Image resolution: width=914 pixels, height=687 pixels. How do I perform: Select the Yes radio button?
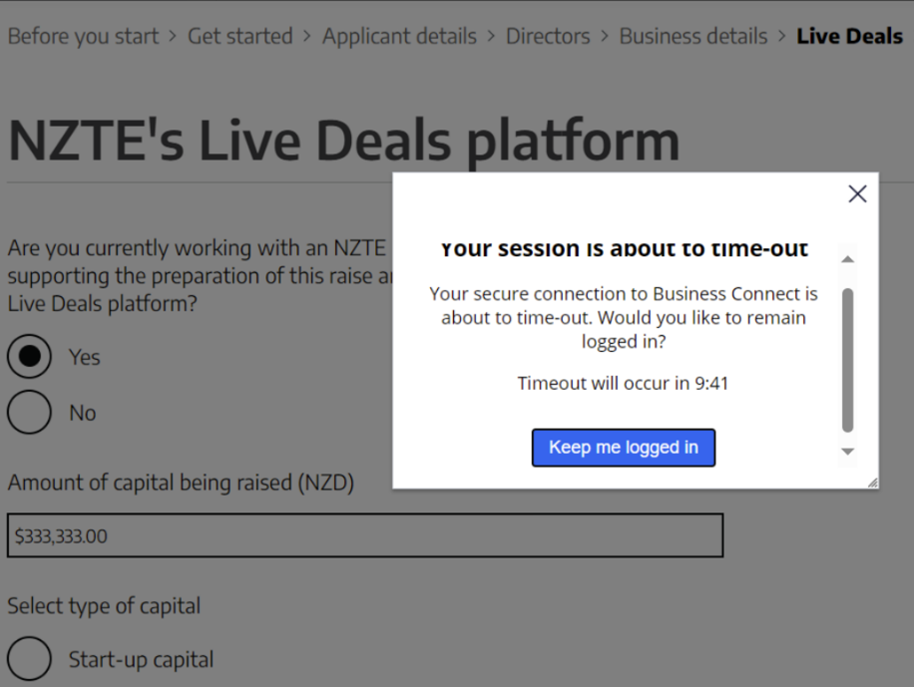tap(30, 356)
